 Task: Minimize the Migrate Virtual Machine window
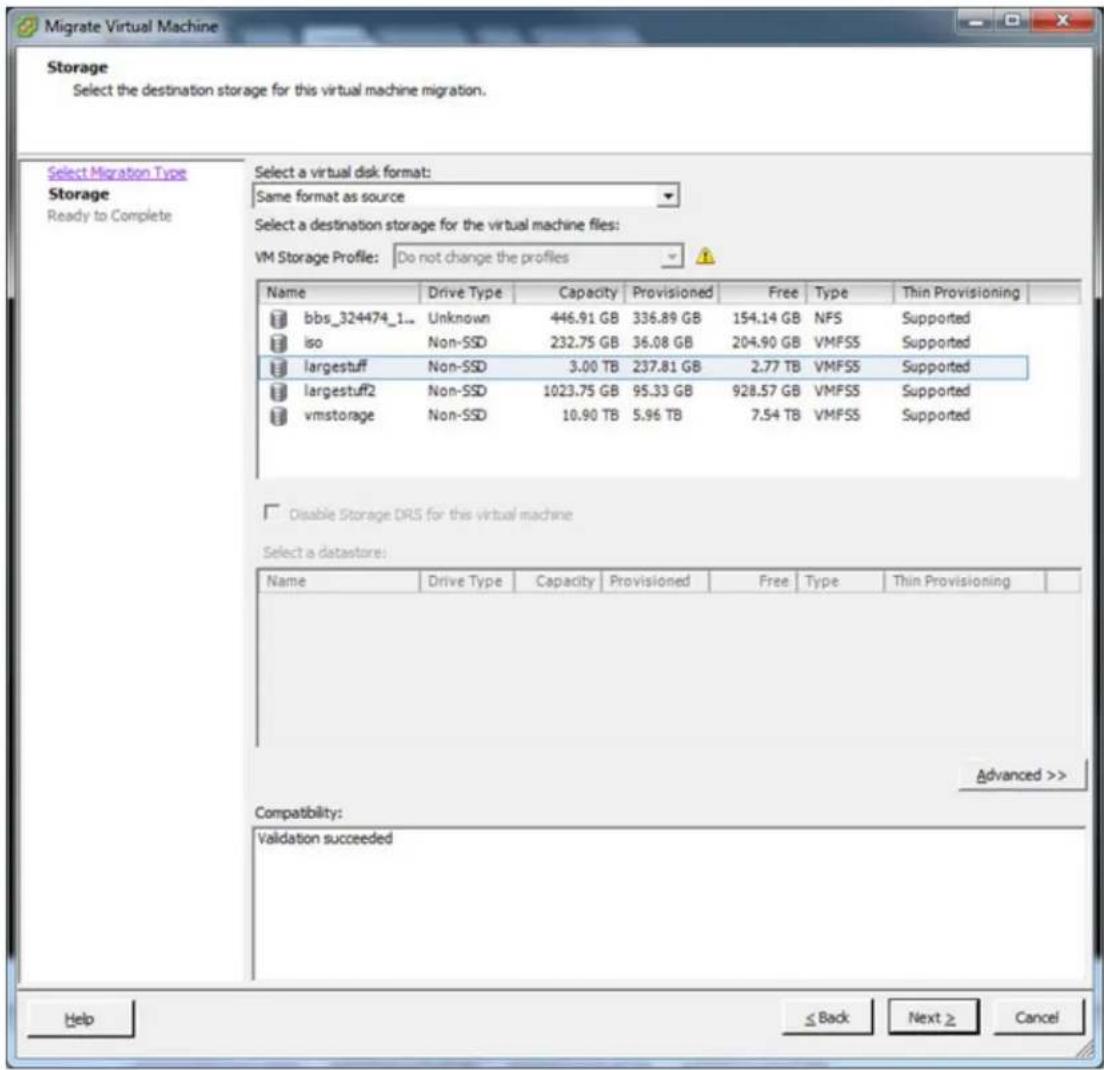(976, 21)
